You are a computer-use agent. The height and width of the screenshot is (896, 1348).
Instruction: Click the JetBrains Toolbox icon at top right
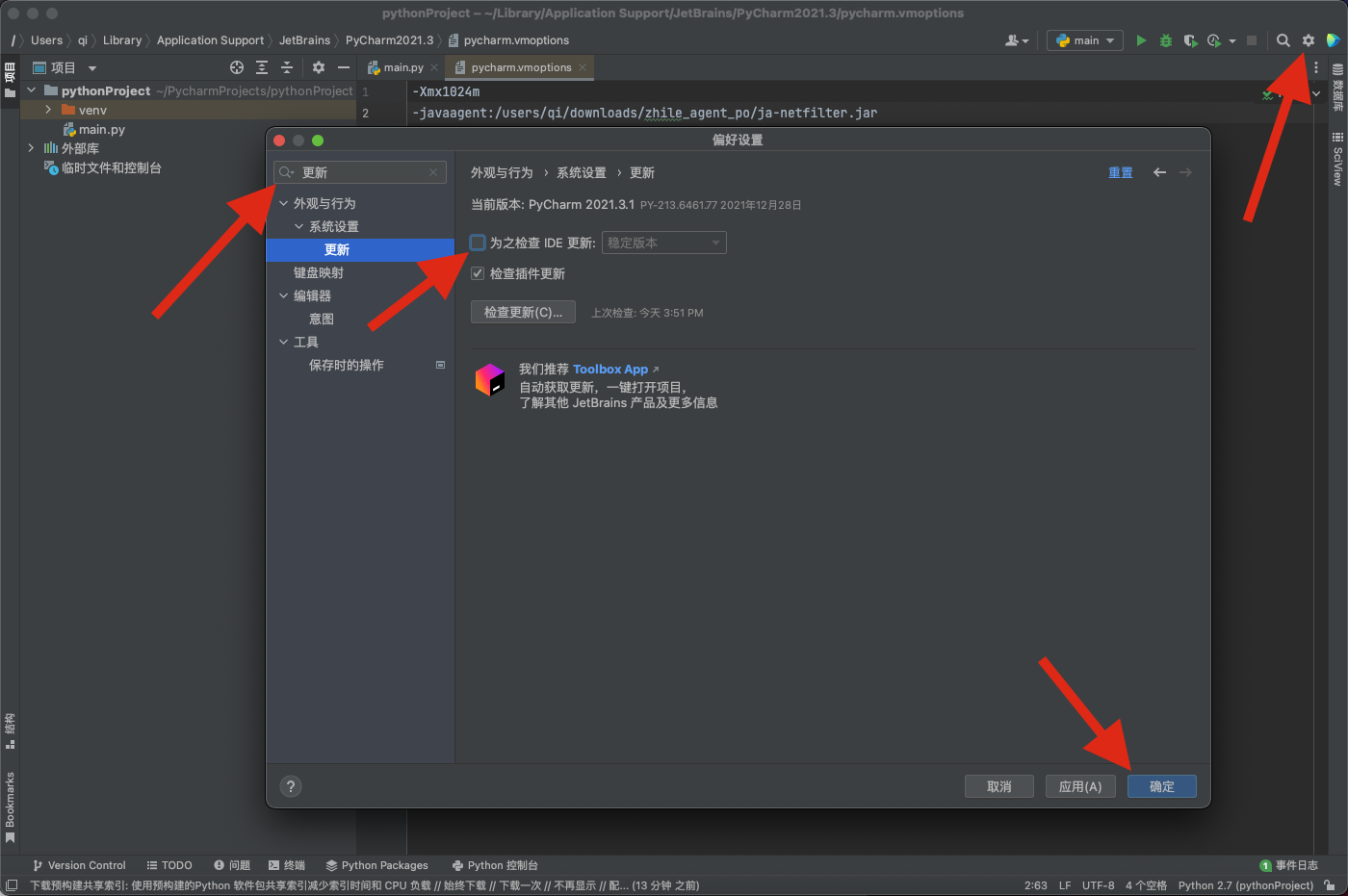[x=1333, y=40]
